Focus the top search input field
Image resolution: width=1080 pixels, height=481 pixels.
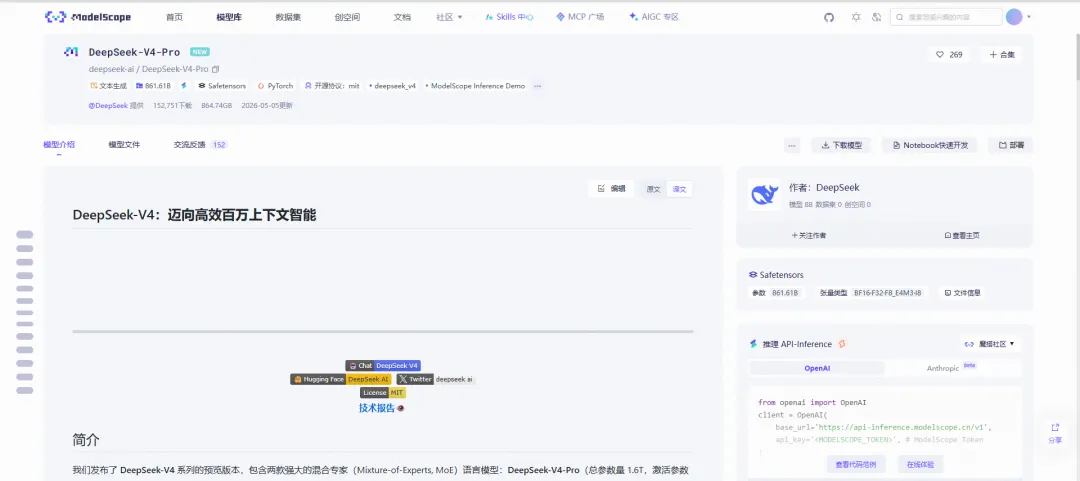click(x=946, y=17)
